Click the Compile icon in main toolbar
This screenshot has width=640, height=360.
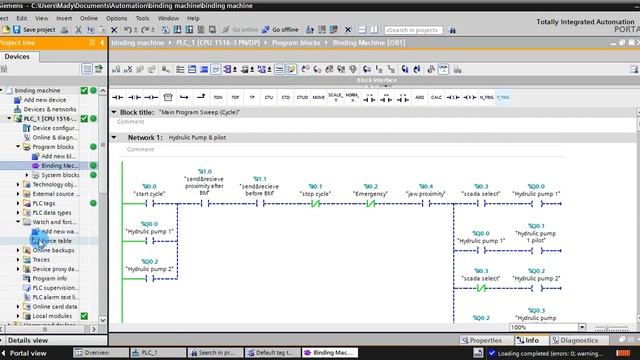pos(165,30)
